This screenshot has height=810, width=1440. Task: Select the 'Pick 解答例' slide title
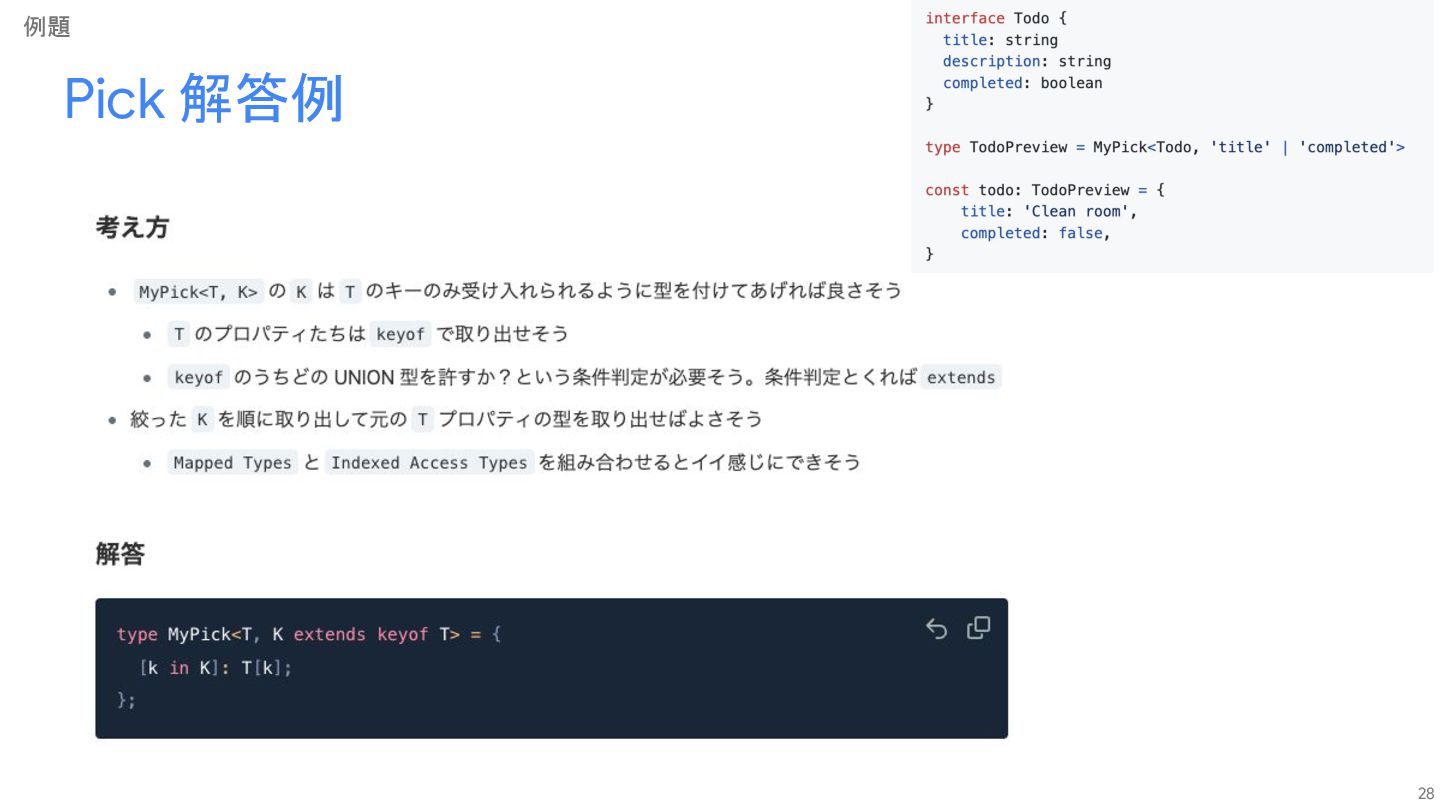tap(204, 99)
